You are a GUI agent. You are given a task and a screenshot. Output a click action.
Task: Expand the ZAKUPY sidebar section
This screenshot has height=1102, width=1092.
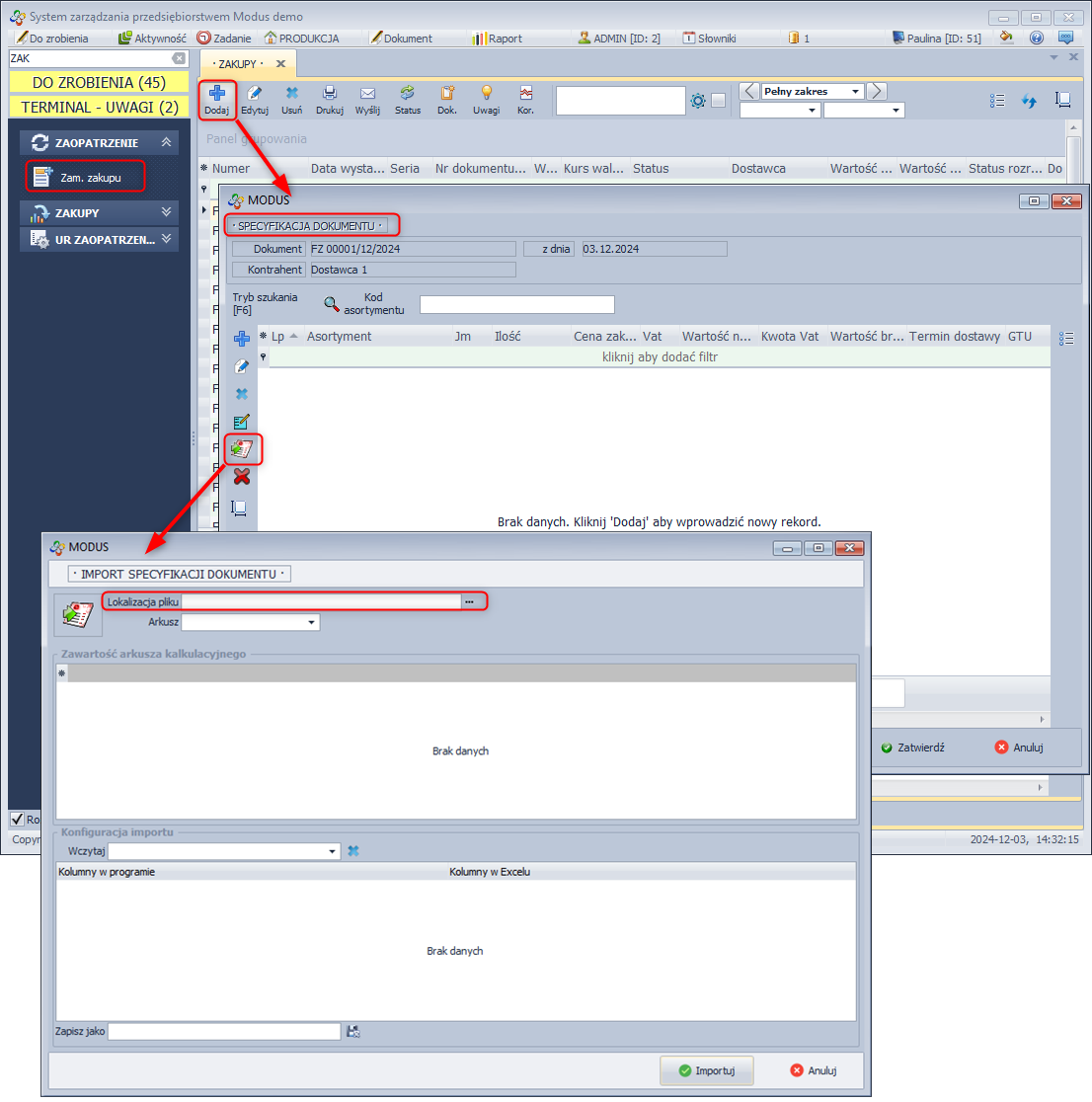tap(167, 211)
